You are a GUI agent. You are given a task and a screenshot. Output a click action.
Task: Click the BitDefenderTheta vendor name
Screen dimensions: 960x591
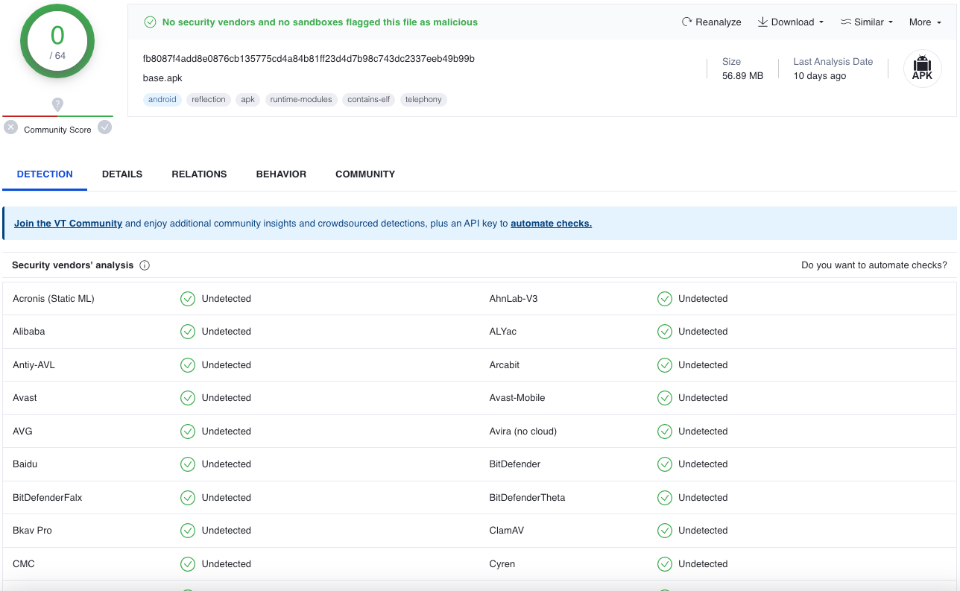pos(527,497)
